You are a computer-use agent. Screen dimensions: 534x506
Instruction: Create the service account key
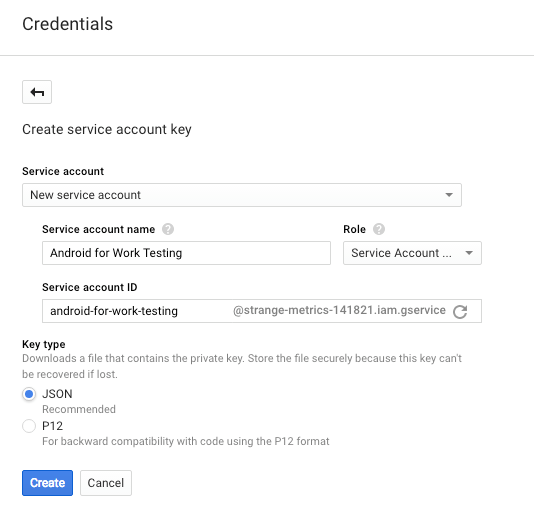[x=47, y=483]
